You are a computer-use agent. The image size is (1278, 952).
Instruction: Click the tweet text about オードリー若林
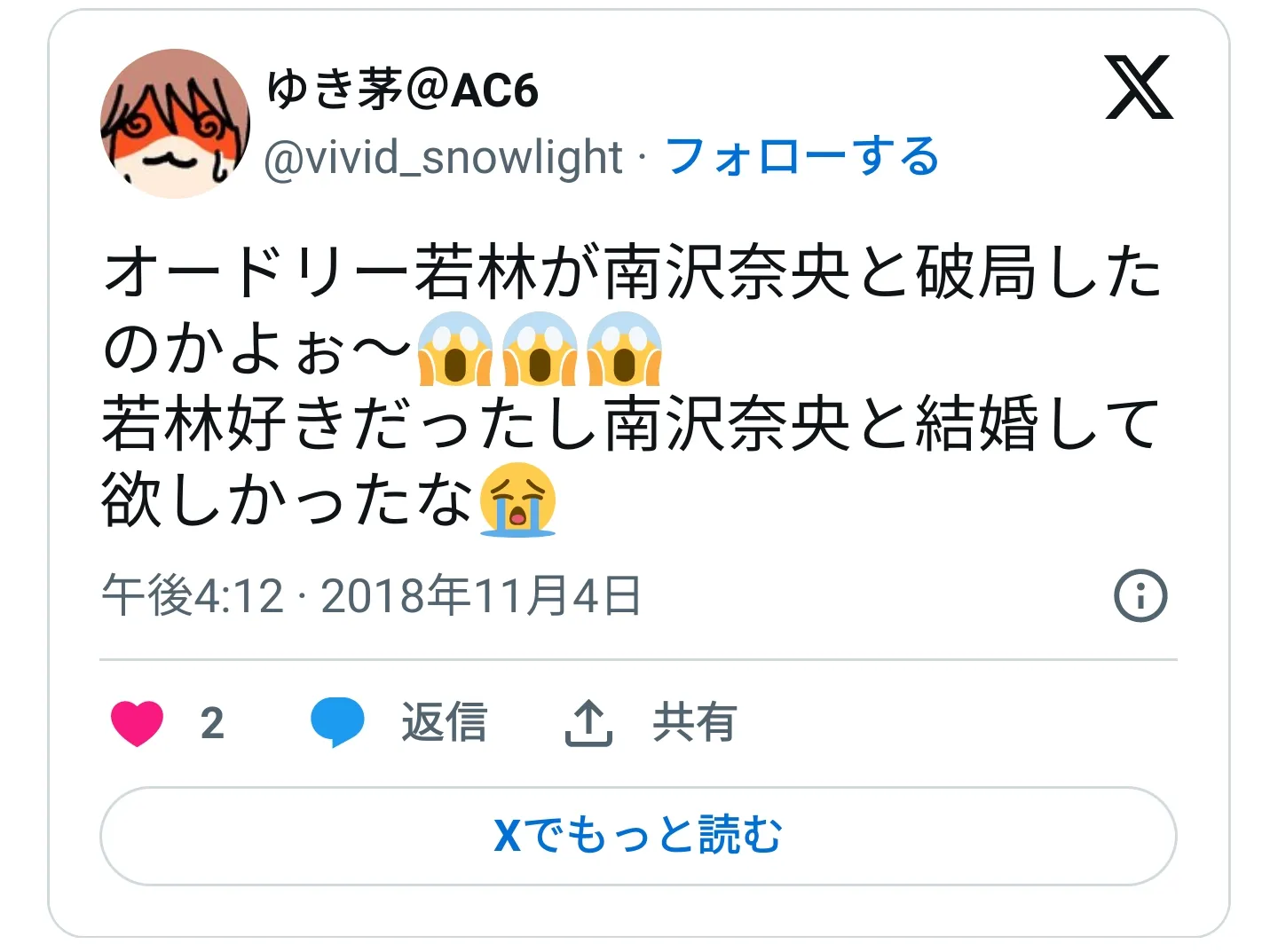(632, 386)
